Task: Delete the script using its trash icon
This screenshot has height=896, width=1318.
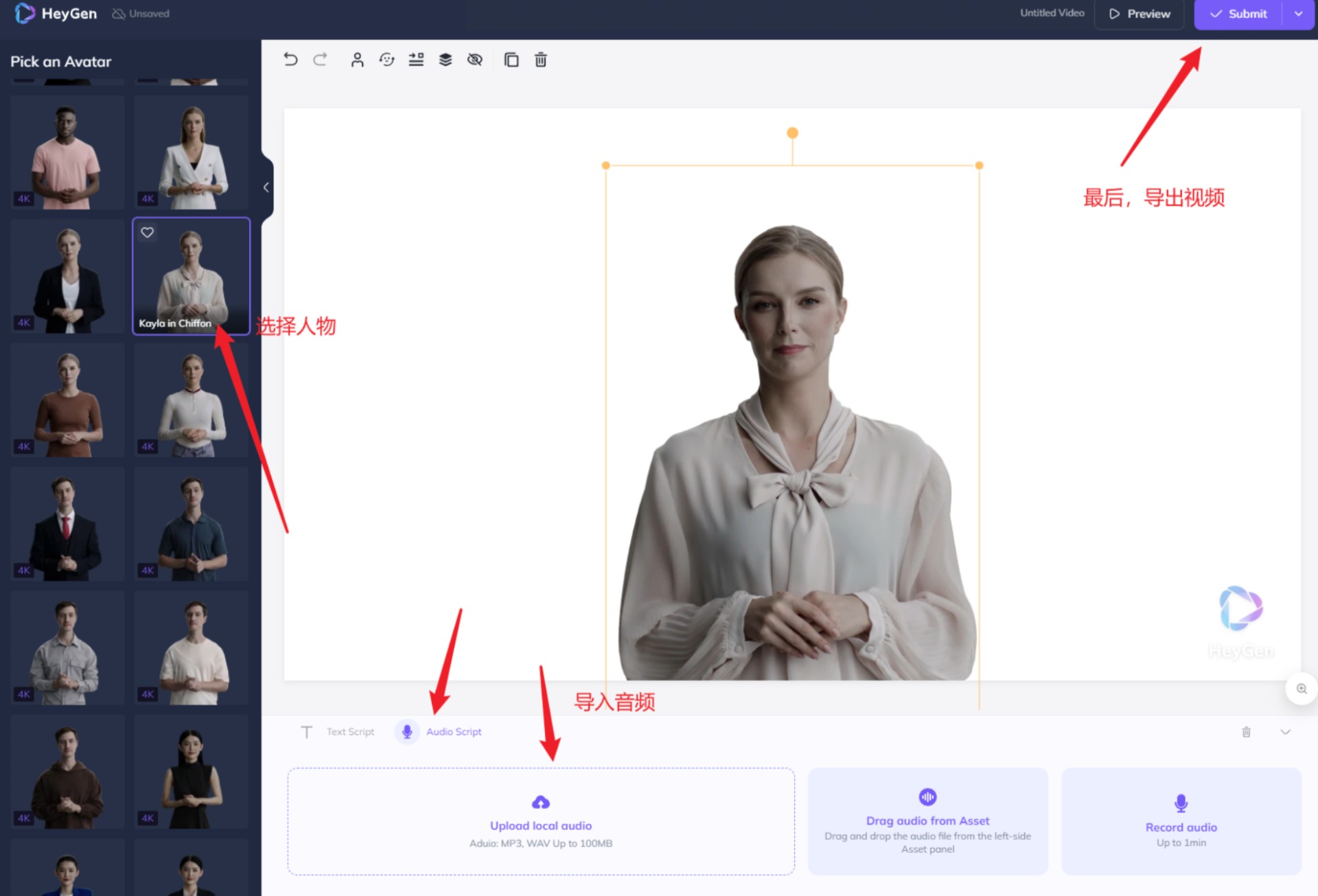Action: [x=1246, y=732]
